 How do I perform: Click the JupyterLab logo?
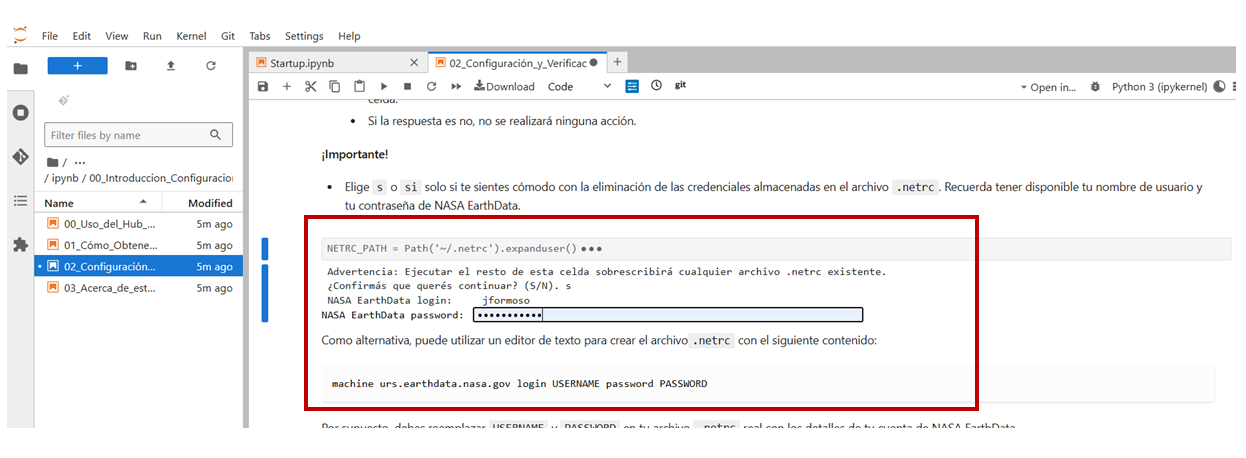click(x=20, y=35)
